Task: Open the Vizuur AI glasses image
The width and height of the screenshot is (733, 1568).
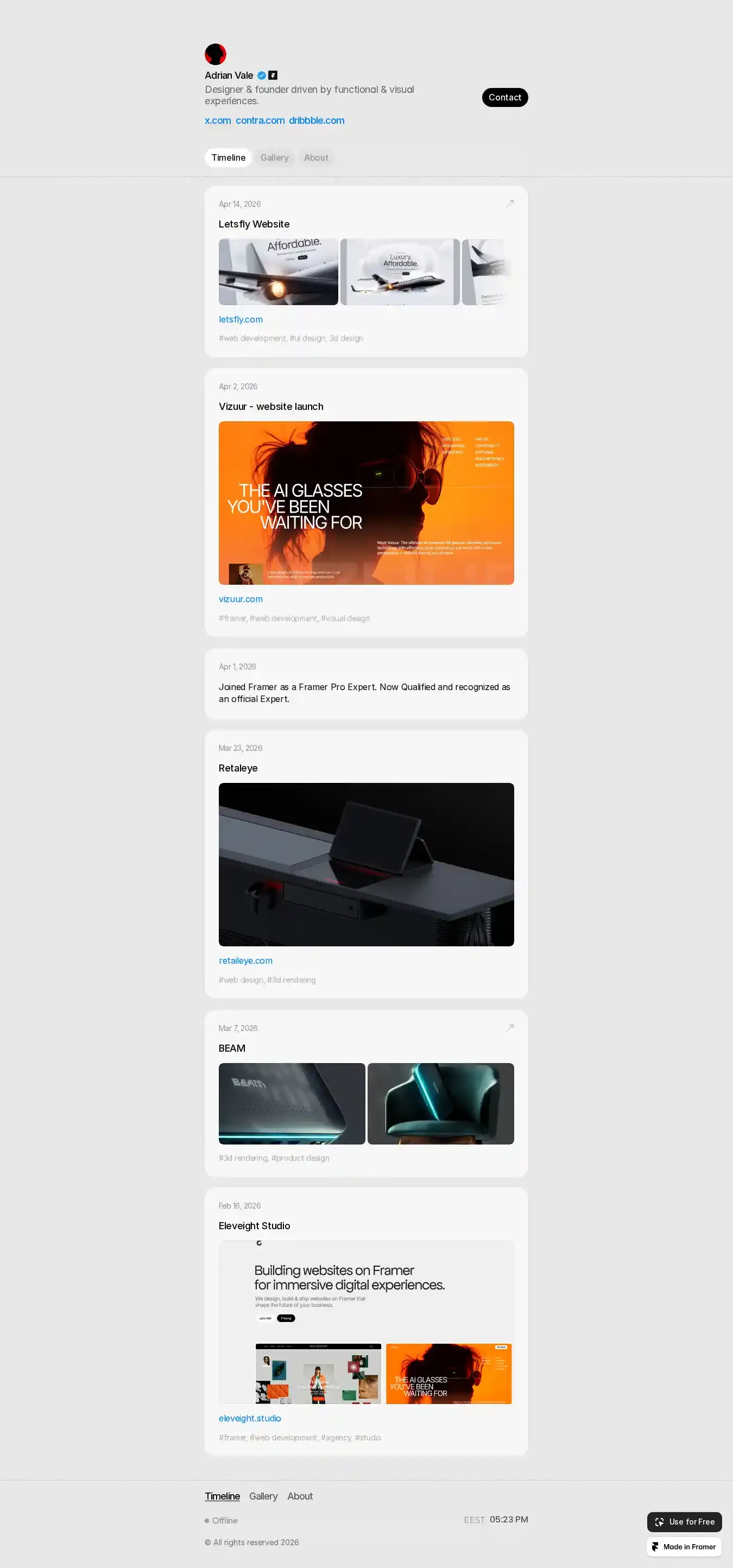Action: 366,503
